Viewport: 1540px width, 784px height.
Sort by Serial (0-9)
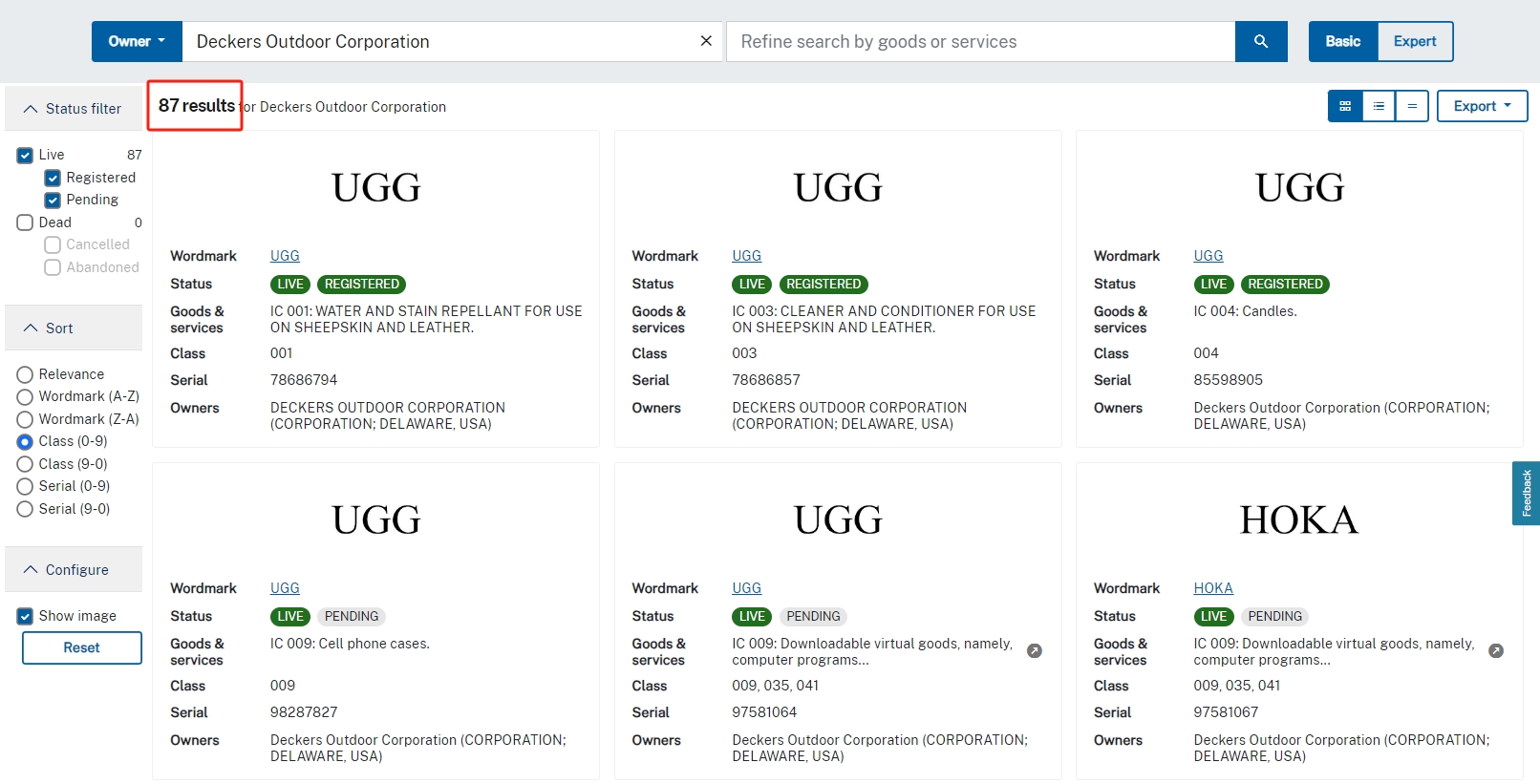(25, 486)
